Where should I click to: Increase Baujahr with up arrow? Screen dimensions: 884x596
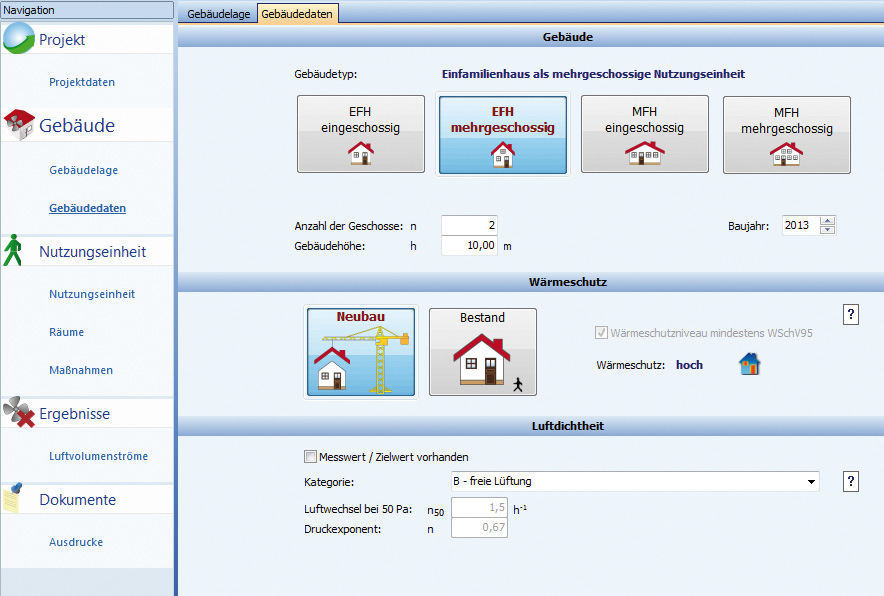(x=827, y=221)
